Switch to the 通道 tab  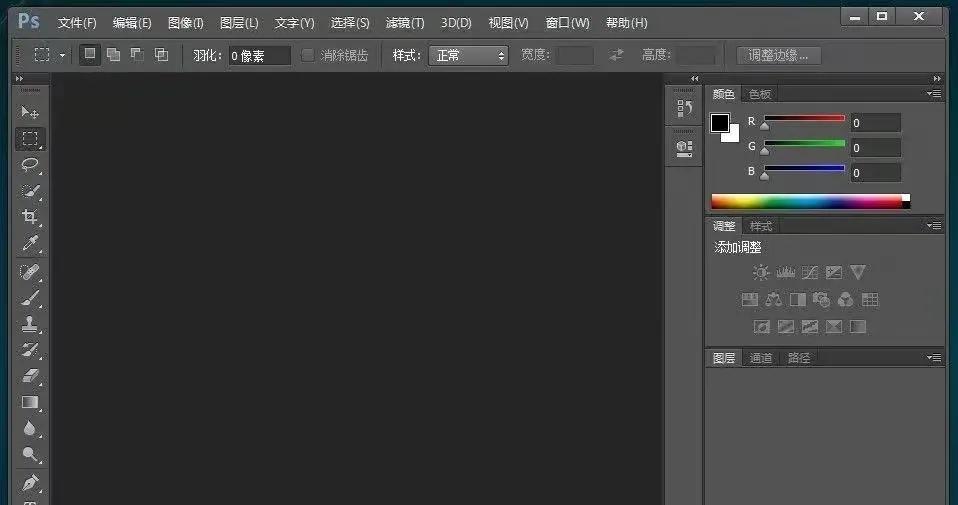point(761,358)
